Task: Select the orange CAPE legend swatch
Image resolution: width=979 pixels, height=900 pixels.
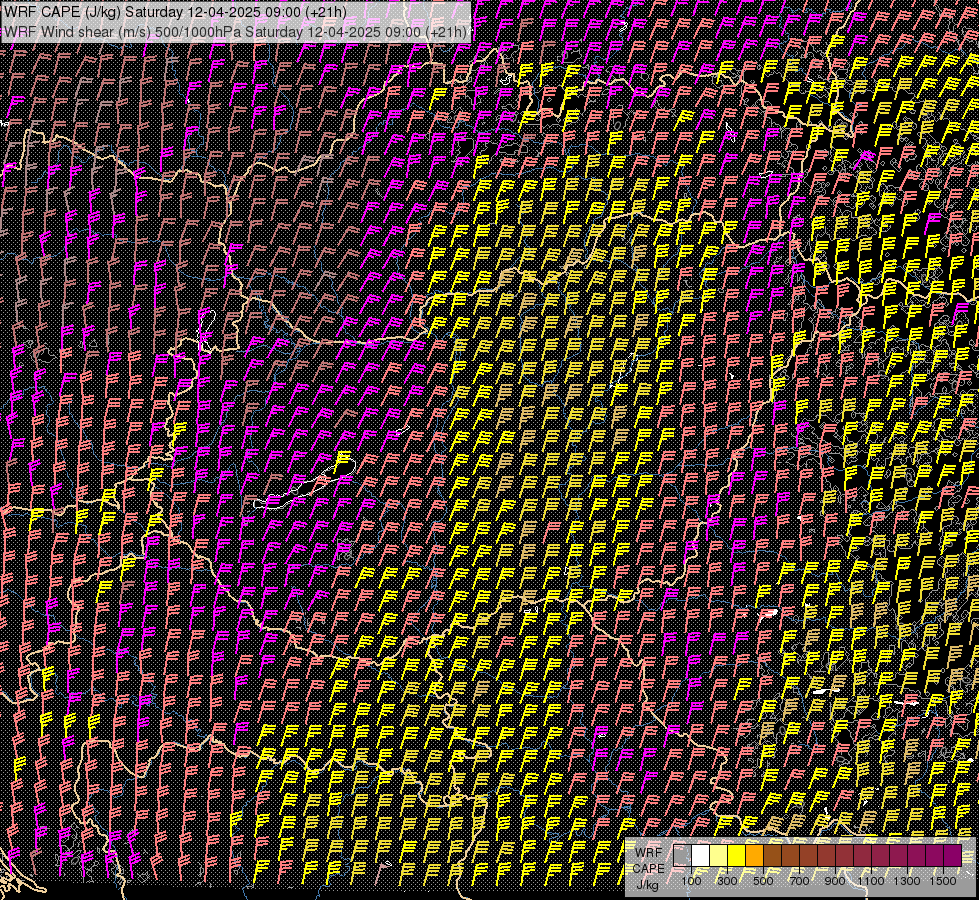Action: click(x=754, y=856)
